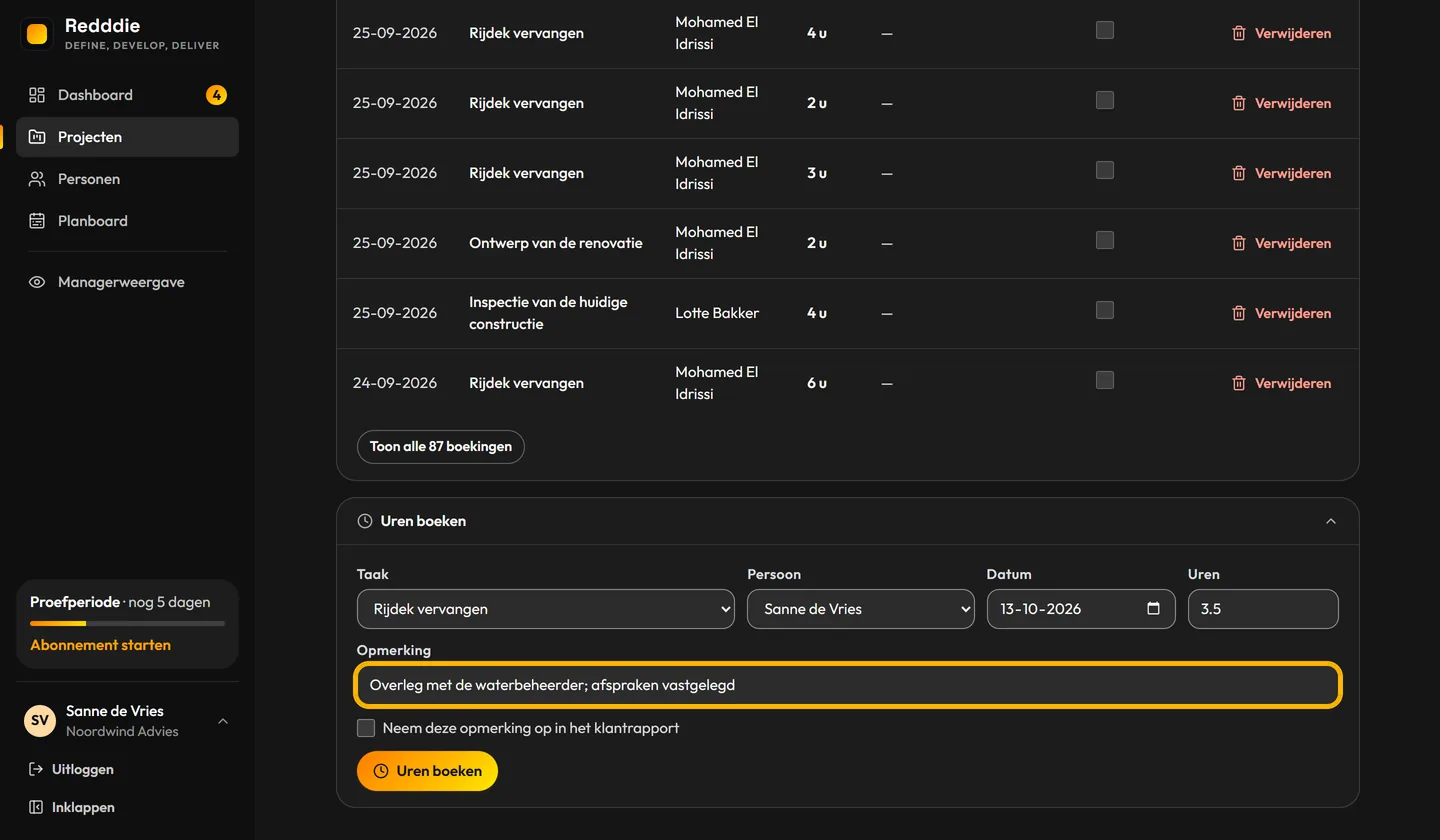Image resolution: width=1440 pixels, height=840 pixels.
Task: Tick checkbox for Rijdek vervangen 3 u booking
Action: point(1105,170)
